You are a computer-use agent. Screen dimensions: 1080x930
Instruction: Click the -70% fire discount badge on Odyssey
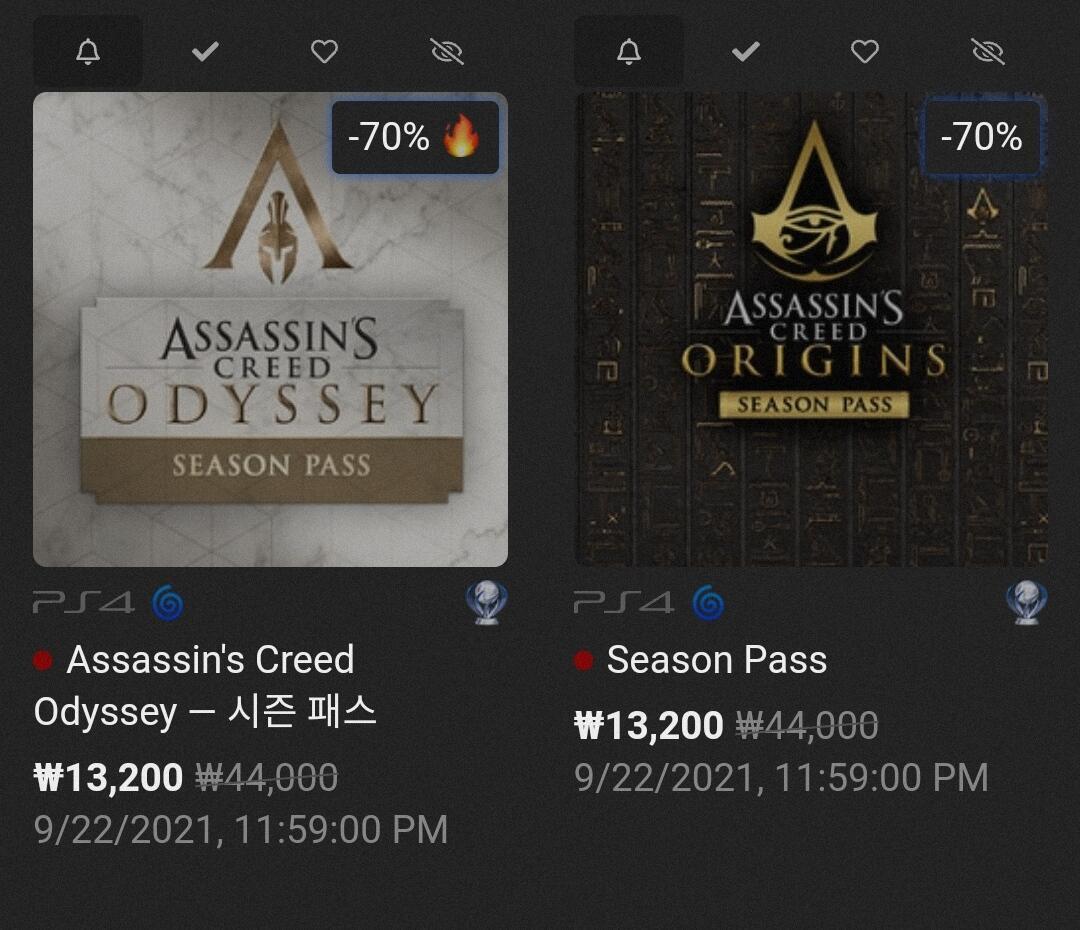point(415,137)
